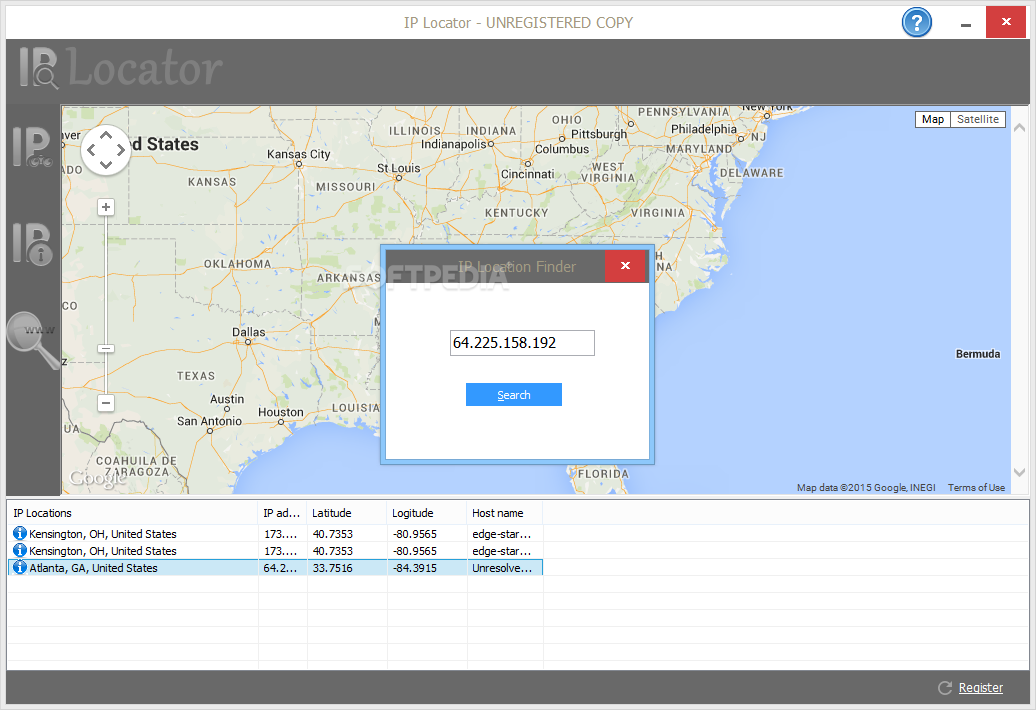Select the IP info sidebar icon
This screenshot has width=1036, height=710.
coord(32,244)
